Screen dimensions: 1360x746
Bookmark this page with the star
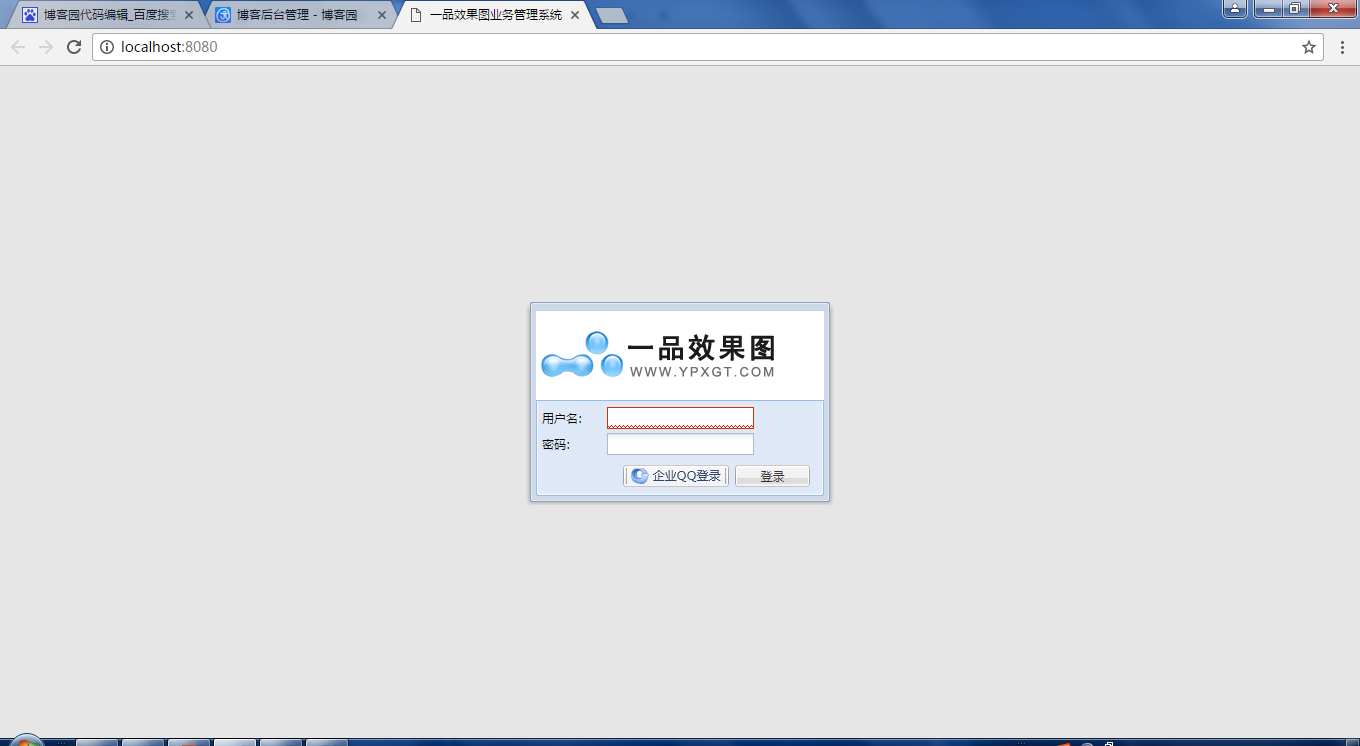pos(1308,47)
